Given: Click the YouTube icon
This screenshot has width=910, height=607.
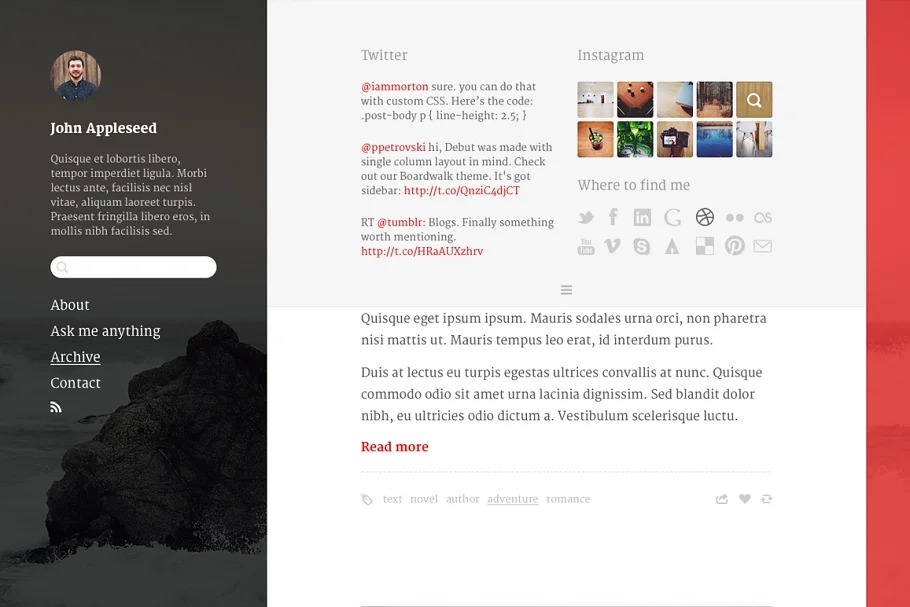Looking at the screenshot, I should (x=586, y=246).
